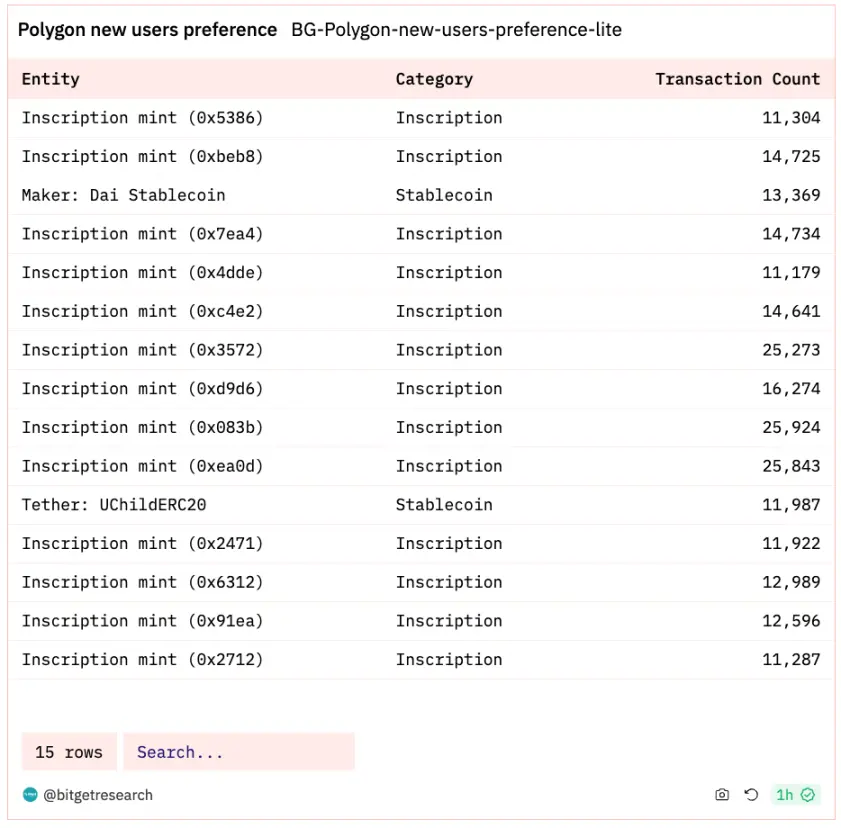The height and width of the screenshot is (828, 841).
Task: Click the Stablecoin category in the Tether row
Action: point(444,505)
